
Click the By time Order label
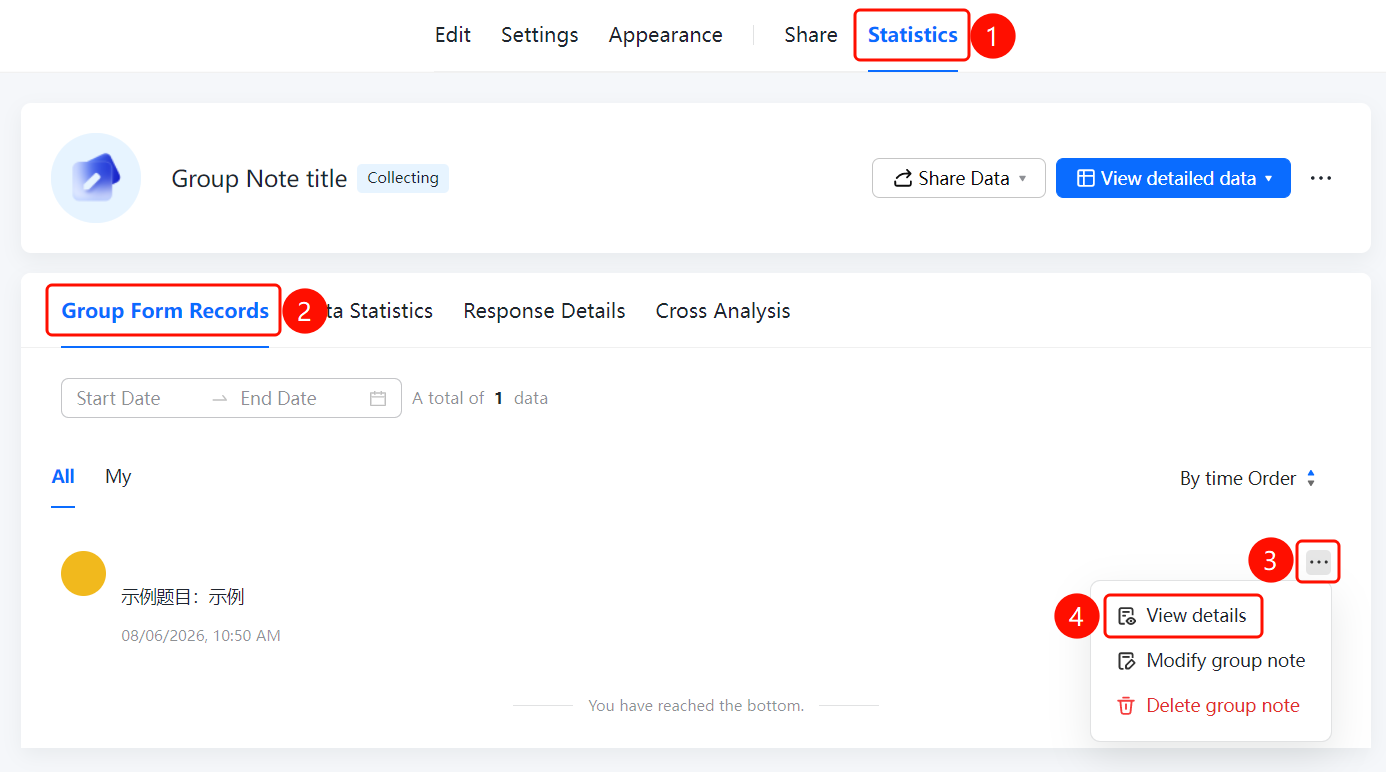(x=1238, y=479)
